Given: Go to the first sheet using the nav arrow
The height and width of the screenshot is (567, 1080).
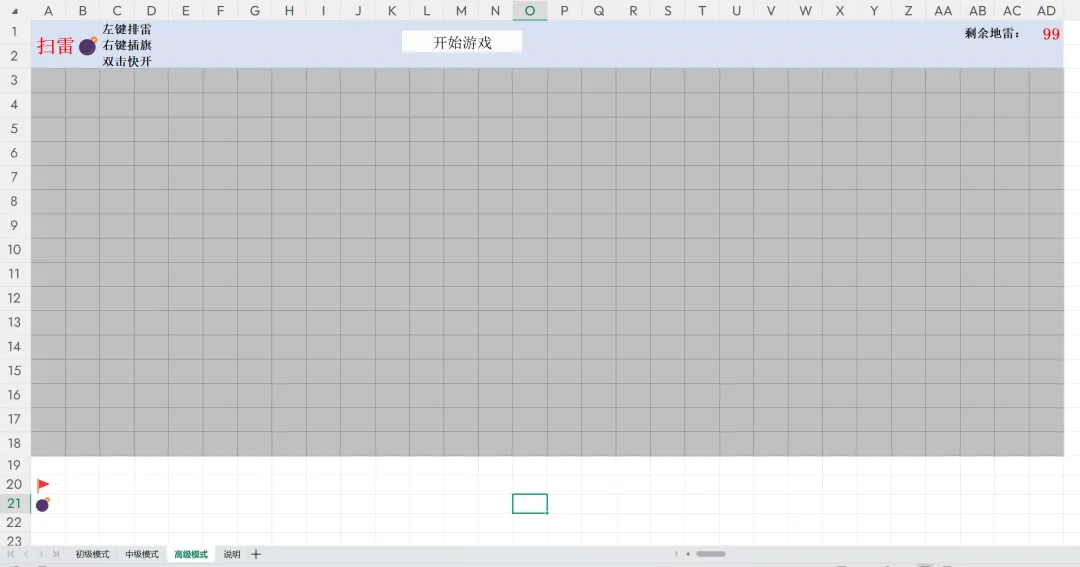Looking at the screenshot, I should pos(10,554).
